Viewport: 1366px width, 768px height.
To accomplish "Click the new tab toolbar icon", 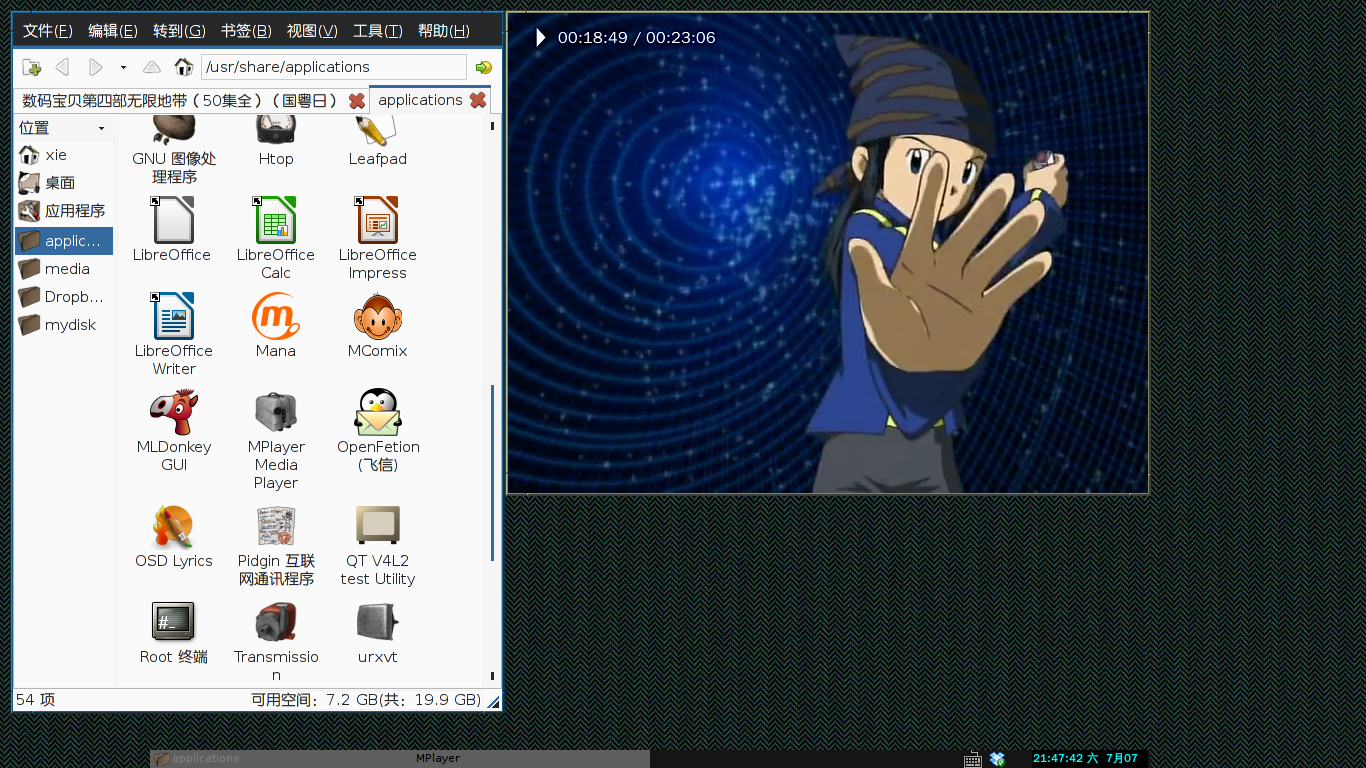I will click(x=32, y=67).
